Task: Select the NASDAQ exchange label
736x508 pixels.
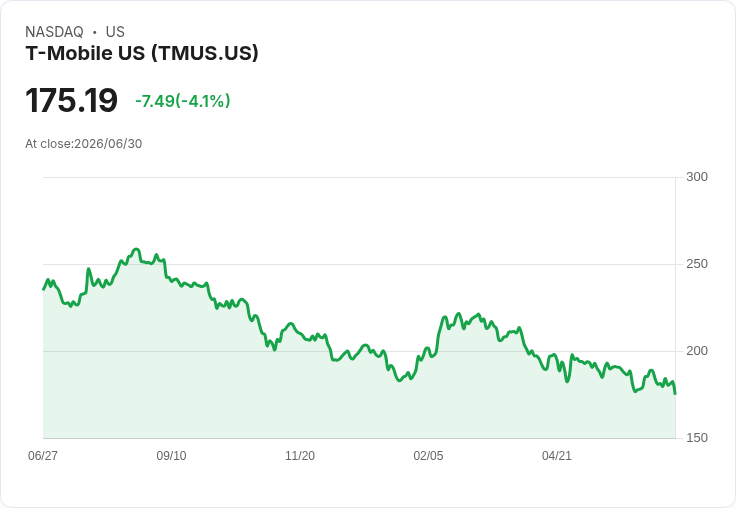Action: pos(54,32)
